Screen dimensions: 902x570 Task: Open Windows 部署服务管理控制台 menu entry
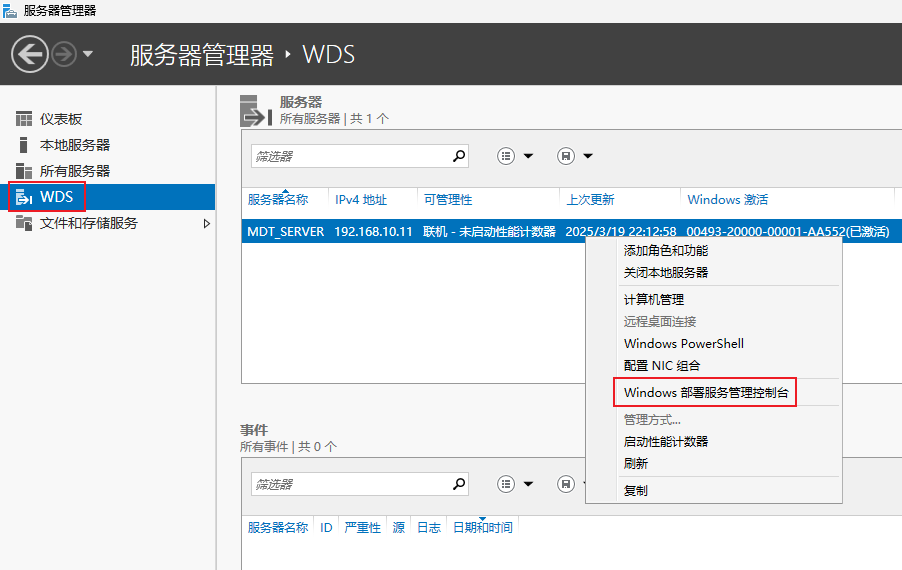pyautogui.click(x=706, y=392)
